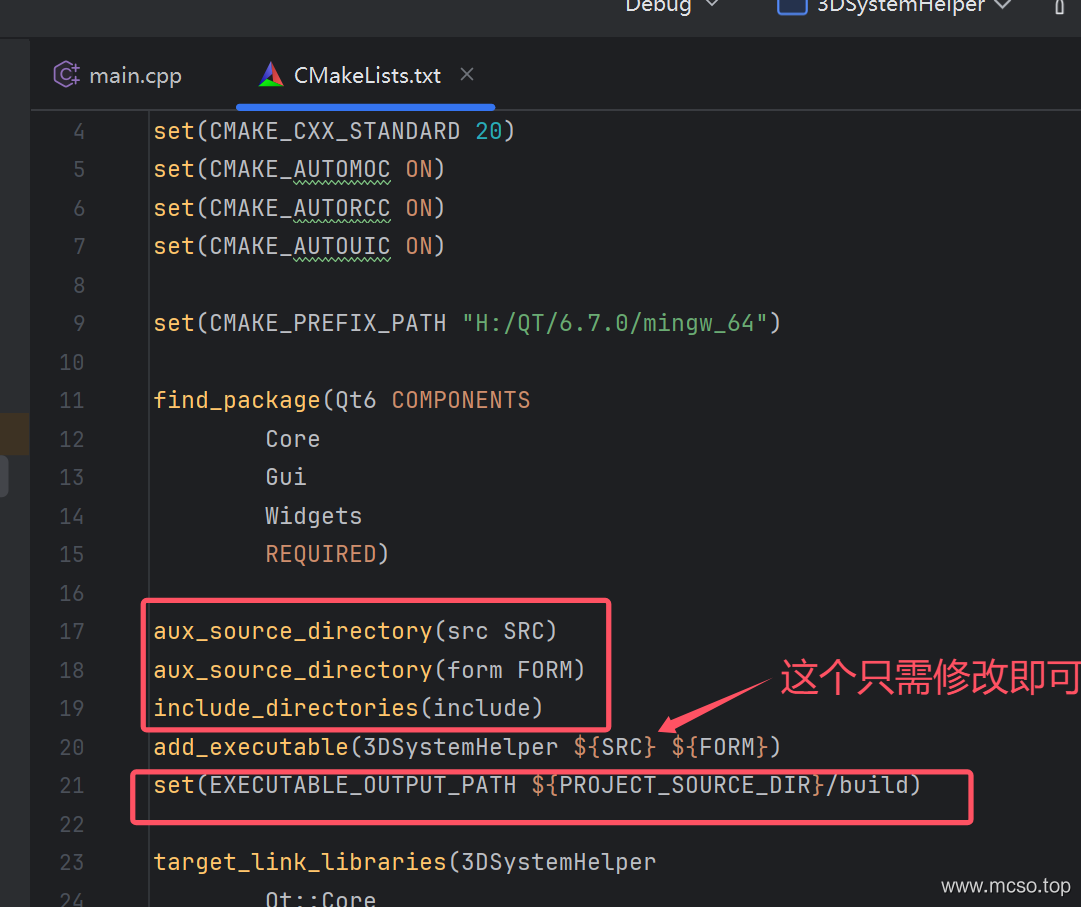Click include_directories(include) line
This screenshot has width=1081, height=907.
pos(348,709)
